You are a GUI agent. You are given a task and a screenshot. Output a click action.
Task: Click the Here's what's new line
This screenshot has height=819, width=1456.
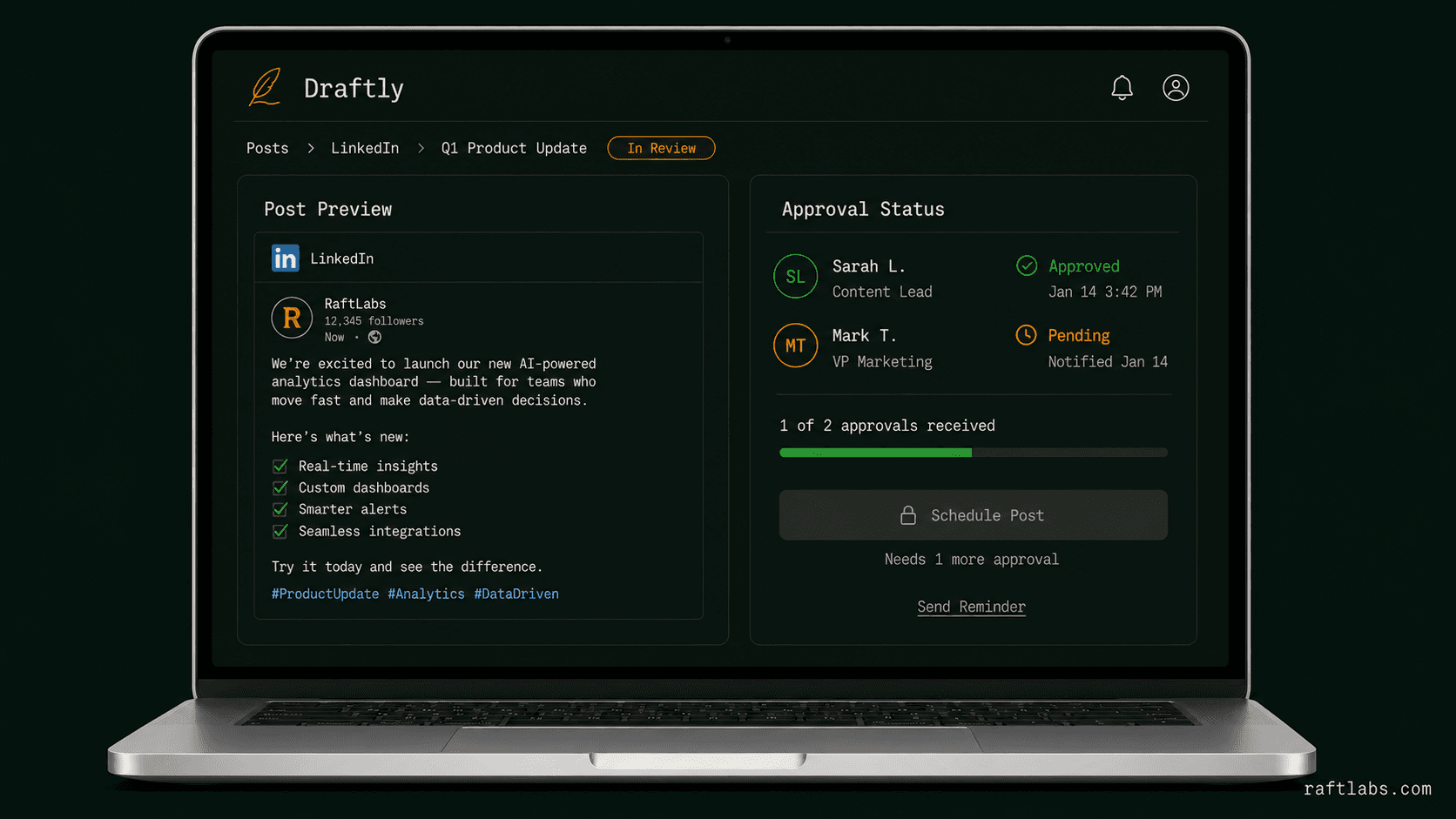coord(340,437)
